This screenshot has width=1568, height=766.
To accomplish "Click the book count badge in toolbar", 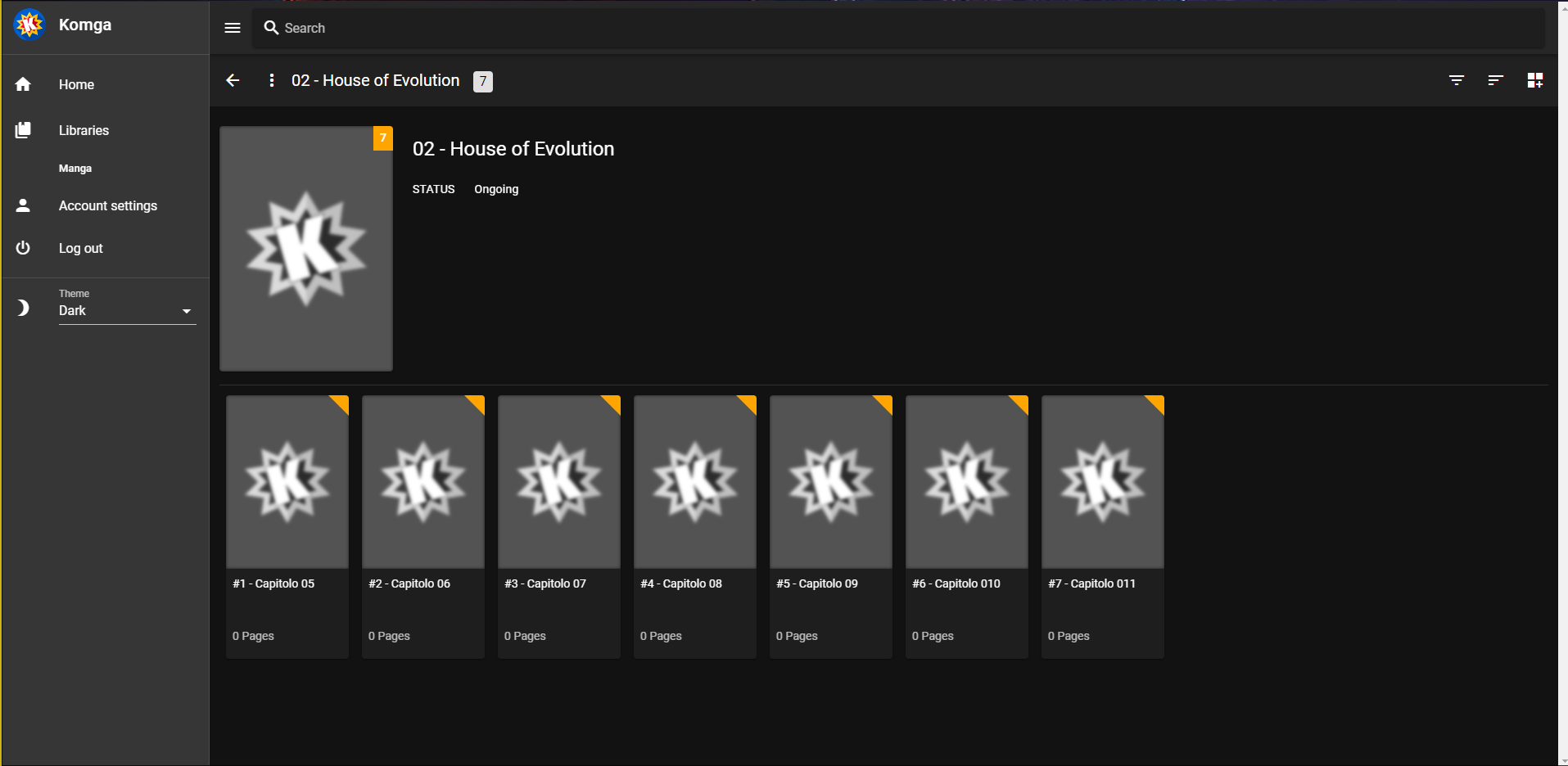I will [483, 81].
